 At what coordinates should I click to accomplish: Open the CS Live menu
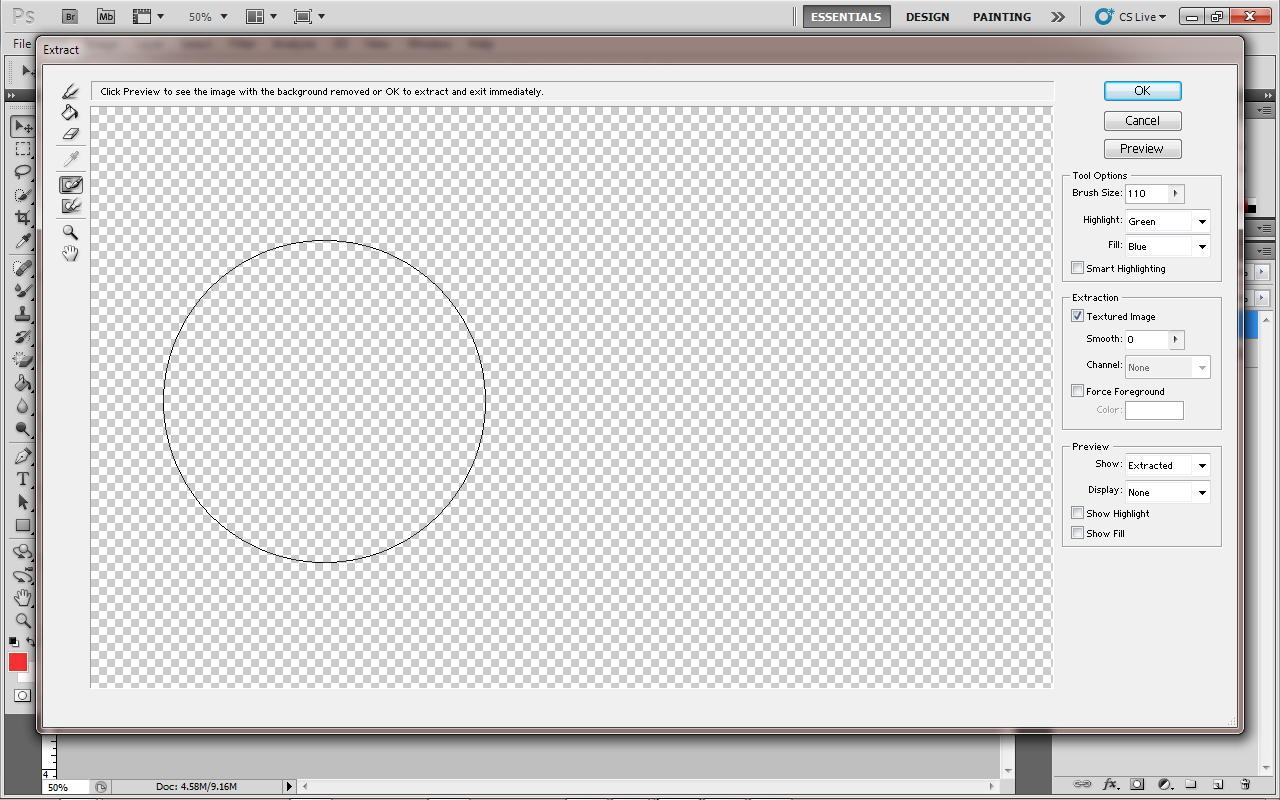coord(1131,17)
